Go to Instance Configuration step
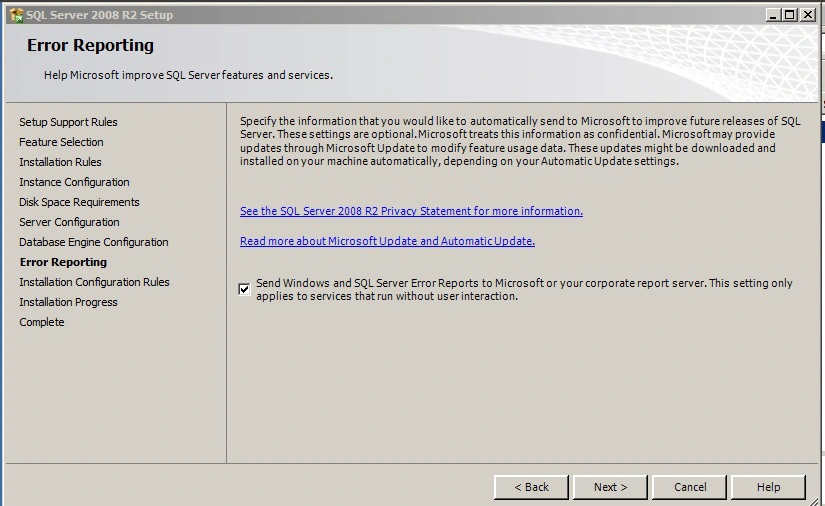 click(74, 182)
